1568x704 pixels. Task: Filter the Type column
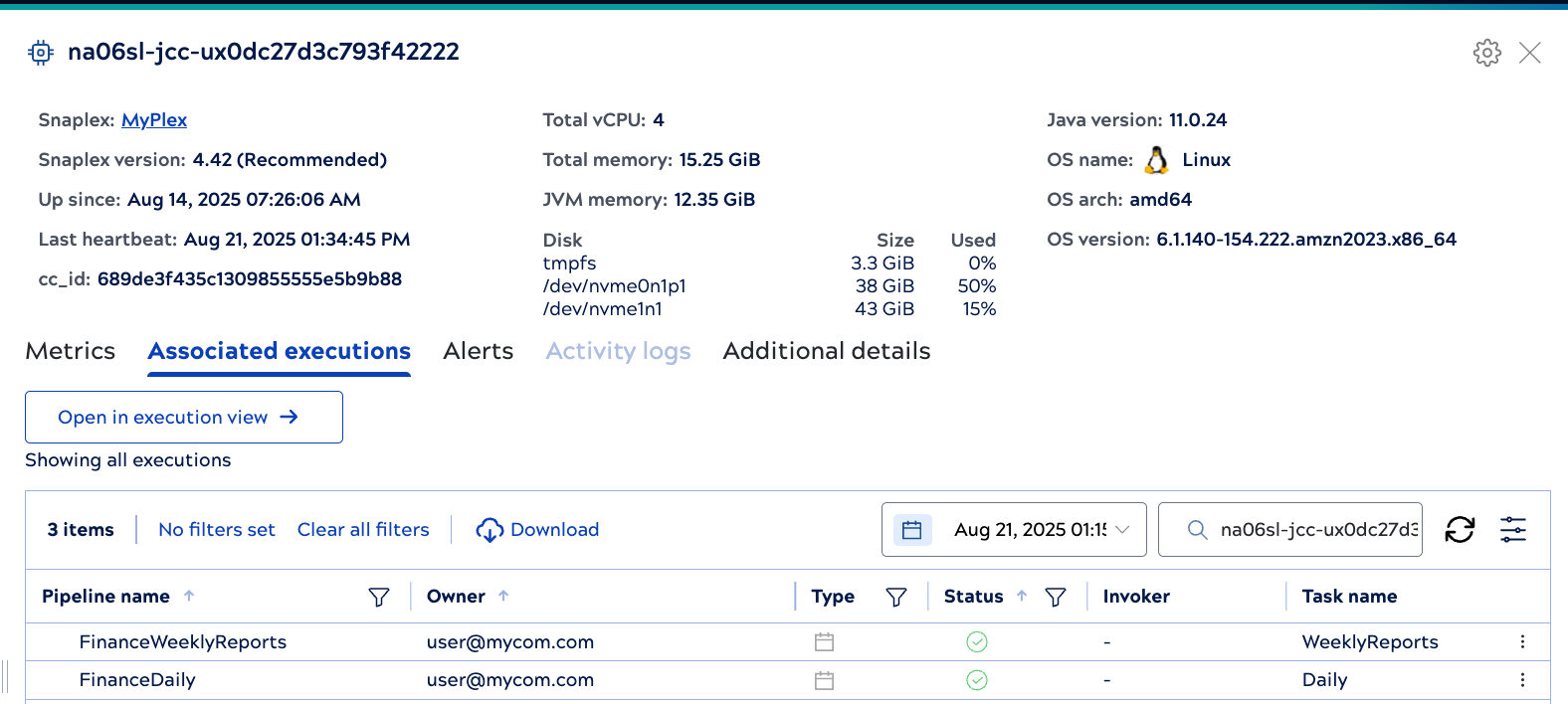(x=896, y=597)
